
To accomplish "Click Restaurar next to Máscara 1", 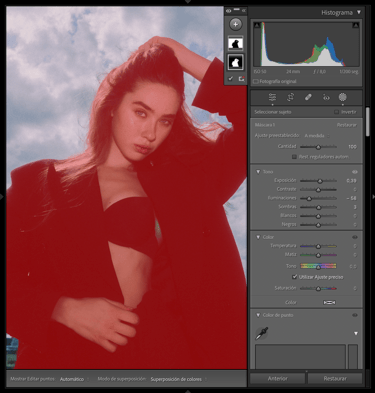I will [x=347, y=125].
